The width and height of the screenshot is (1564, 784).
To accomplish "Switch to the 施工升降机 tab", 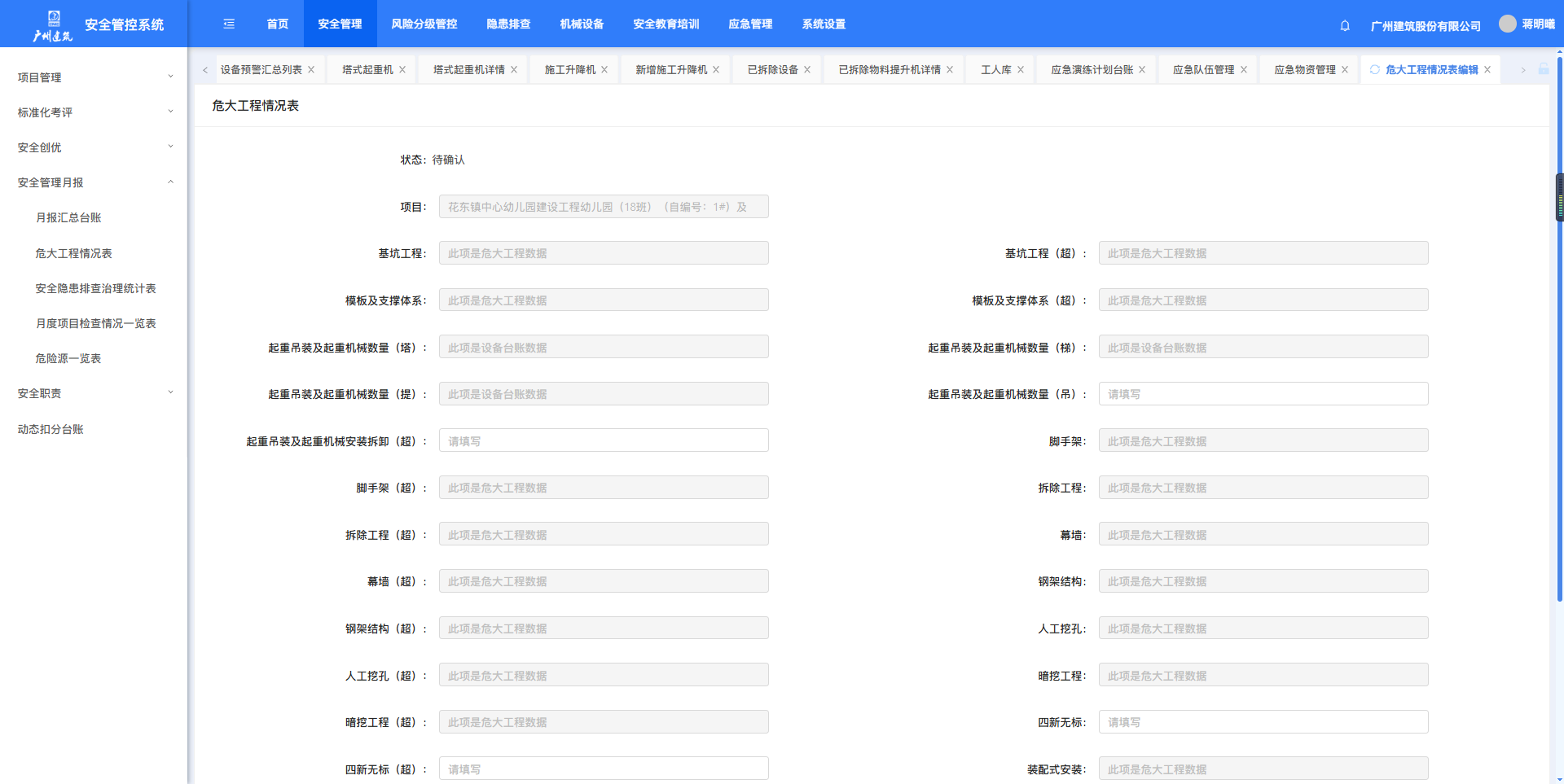I will pos(569,70).
